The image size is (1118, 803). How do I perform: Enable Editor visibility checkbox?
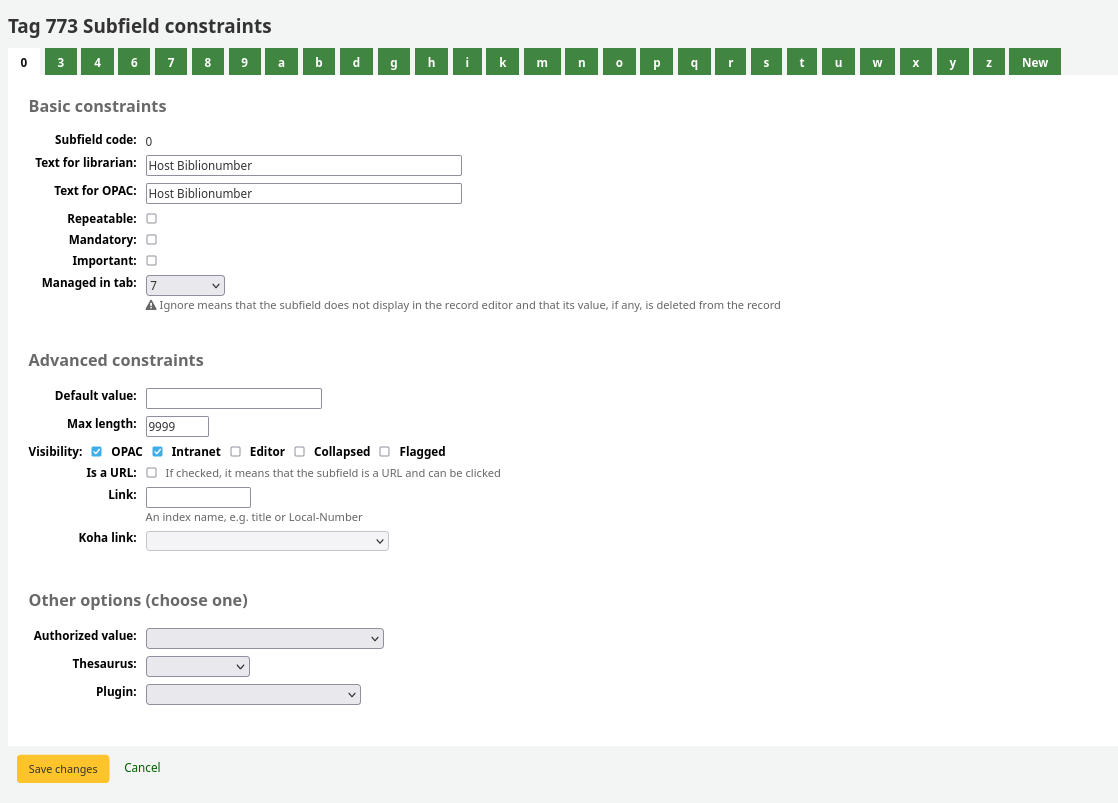point(236,452)
